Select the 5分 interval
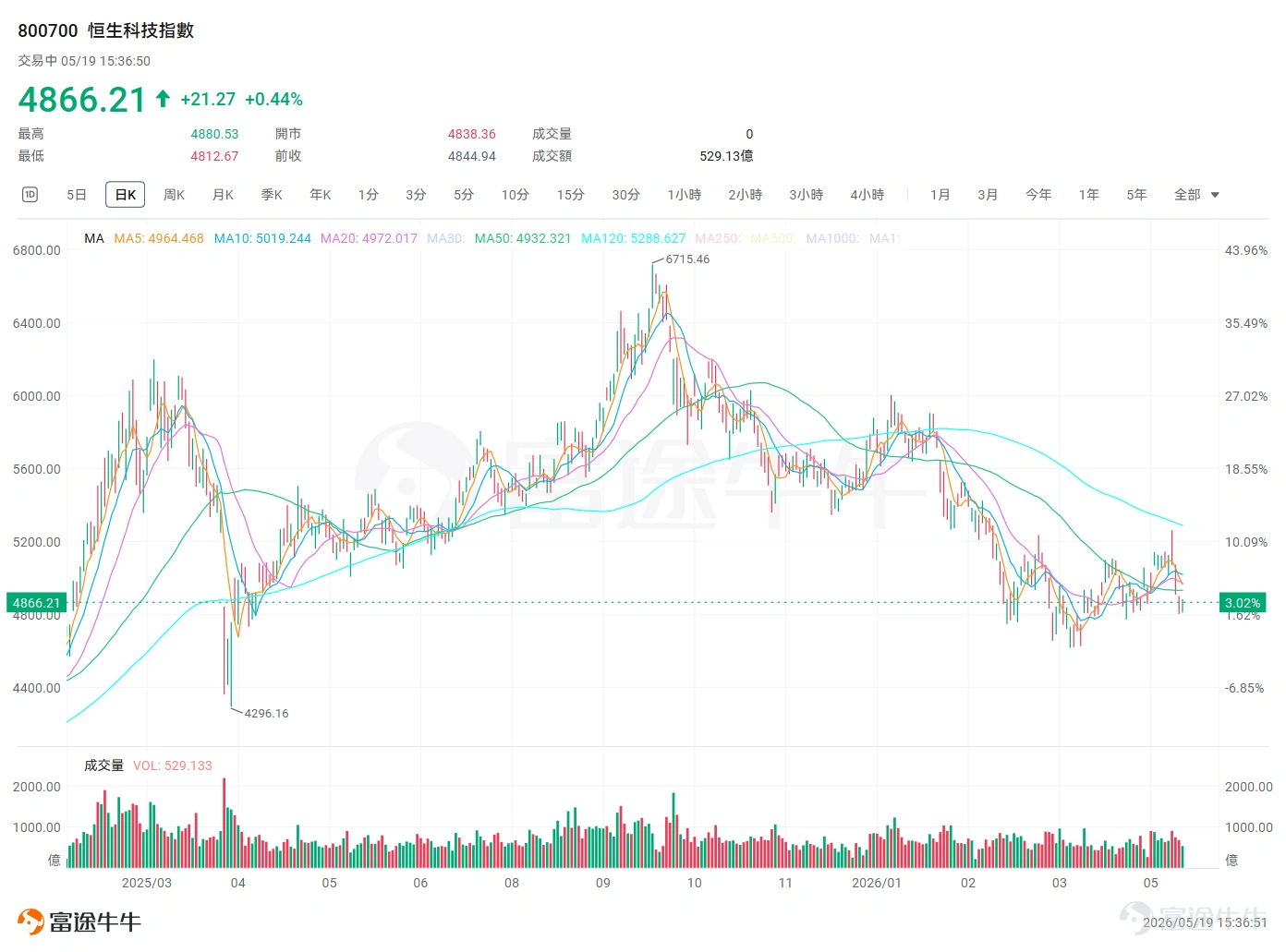The height and width of the screenshot is (952, 1286). (464, 195)
